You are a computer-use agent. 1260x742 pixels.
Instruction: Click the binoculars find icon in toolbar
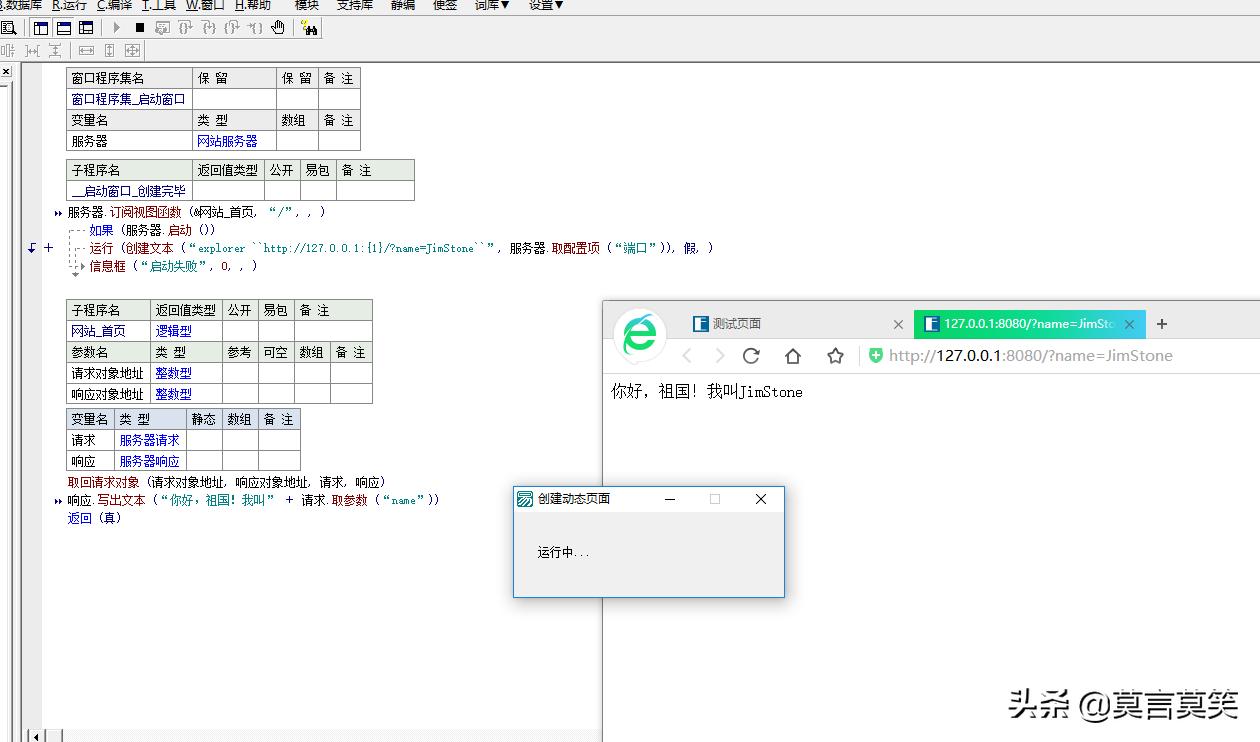coord(309,28)
